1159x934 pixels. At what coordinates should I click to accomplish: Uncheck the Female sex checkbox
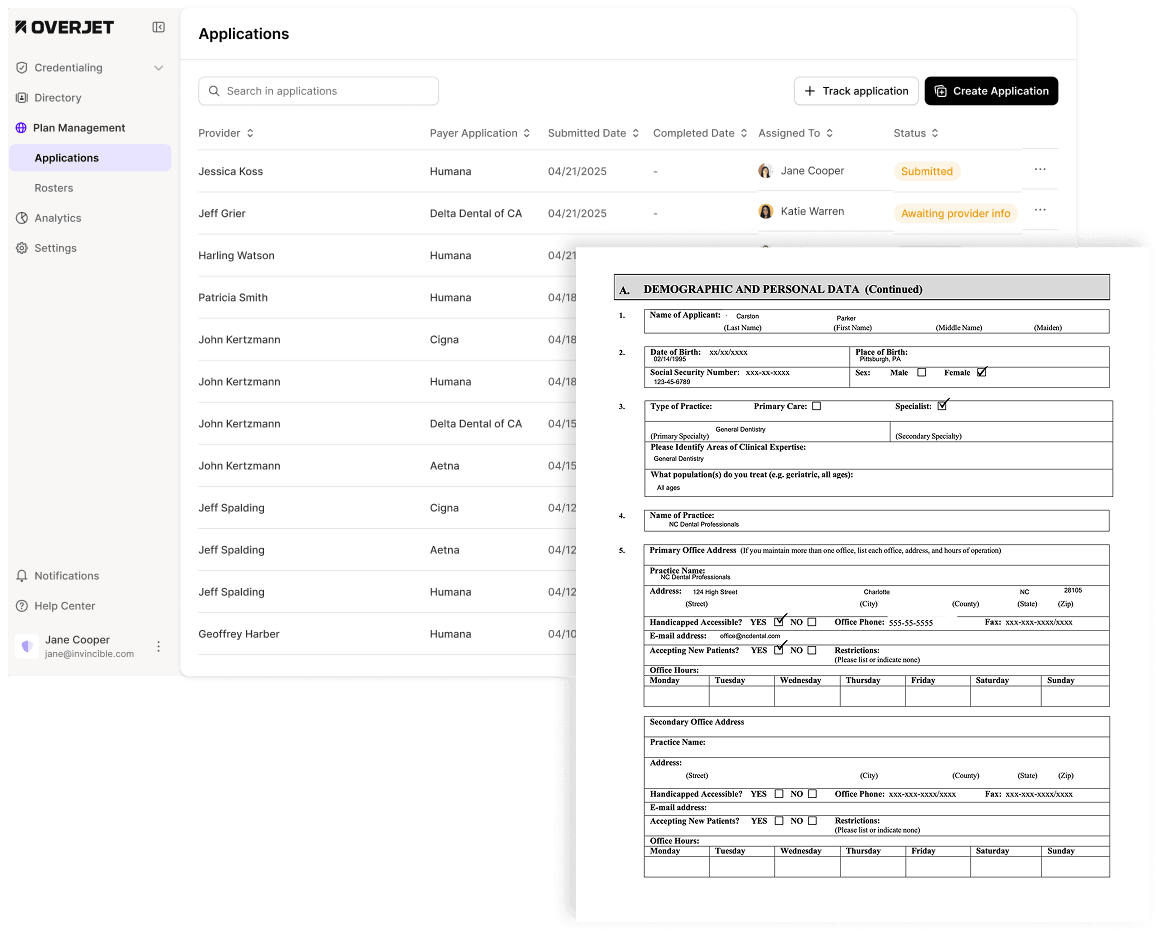(x=981, y=373)
